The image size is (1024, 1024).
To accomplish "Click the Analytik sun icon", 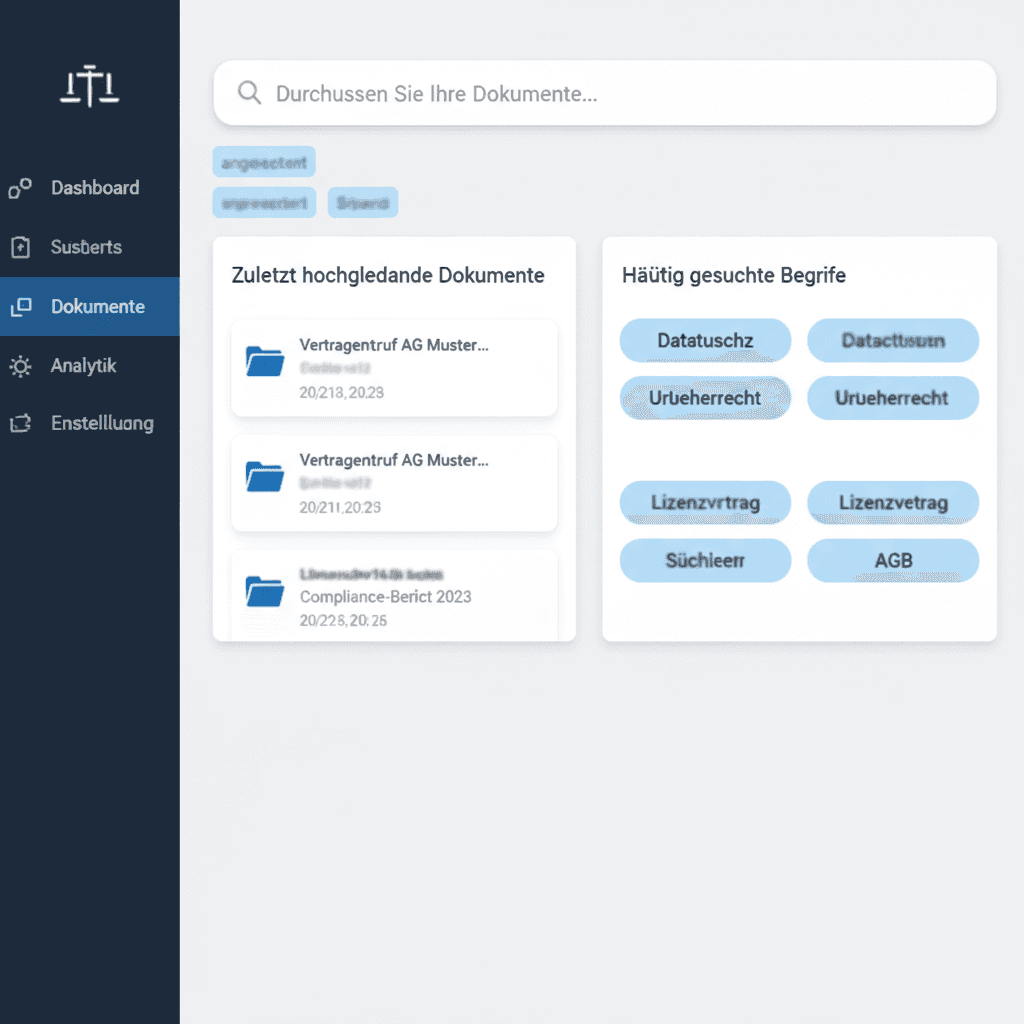I will (x=20, y=366).
